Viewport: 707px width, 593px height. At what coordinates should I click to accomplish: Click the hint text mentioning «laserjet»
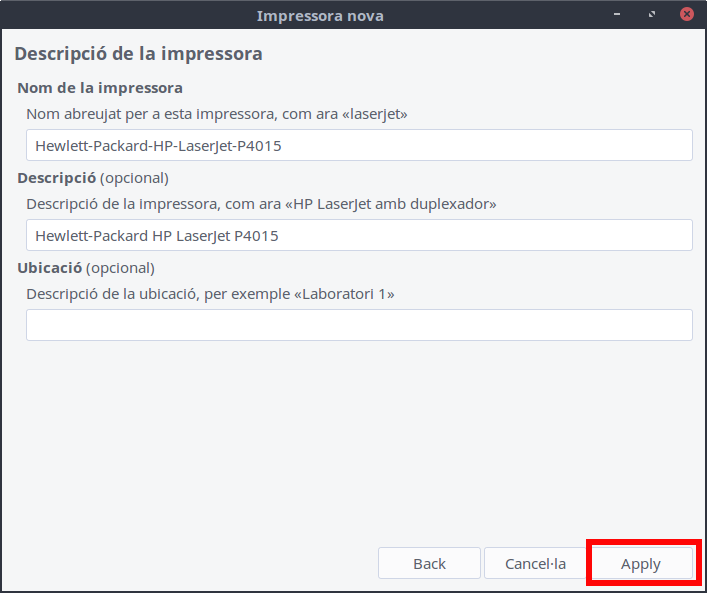[216, 114]
